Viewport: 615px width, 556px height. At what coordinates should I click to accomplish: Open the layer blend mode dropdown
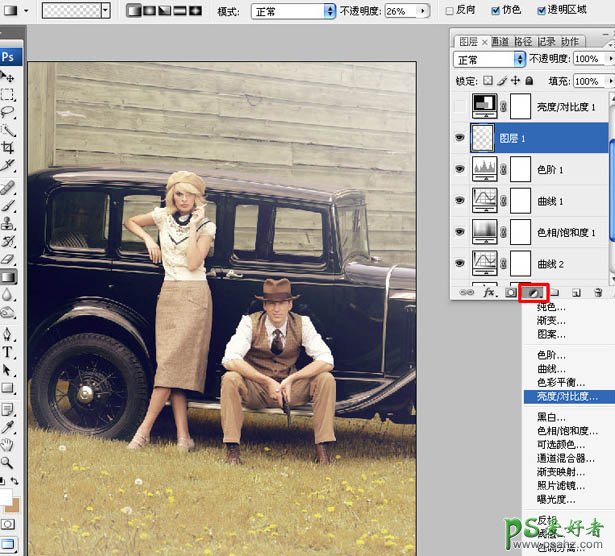490,60
